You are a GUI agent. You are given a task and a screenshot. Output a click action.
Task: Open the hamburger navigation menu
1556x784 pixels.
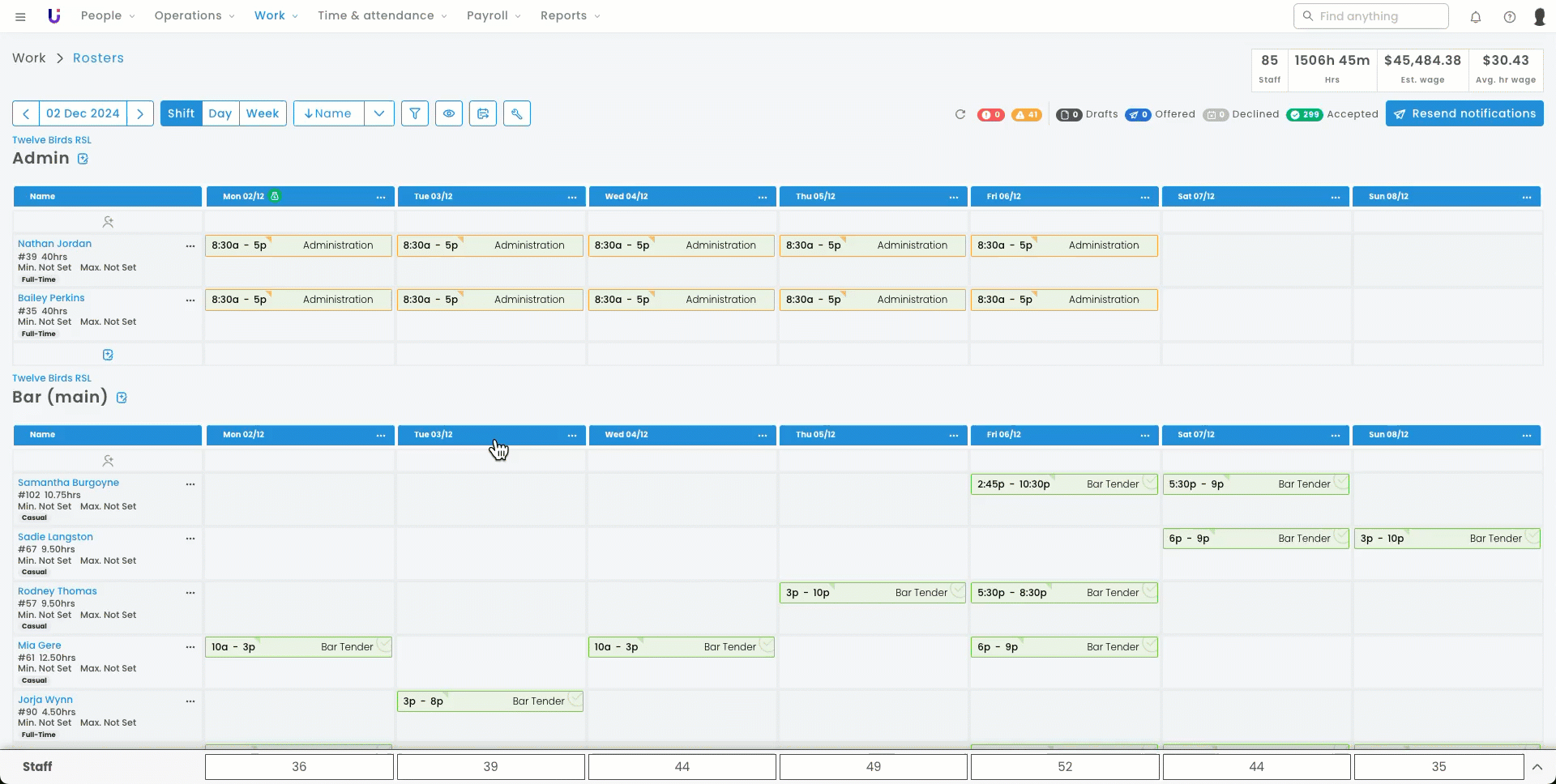click(20, 16)
